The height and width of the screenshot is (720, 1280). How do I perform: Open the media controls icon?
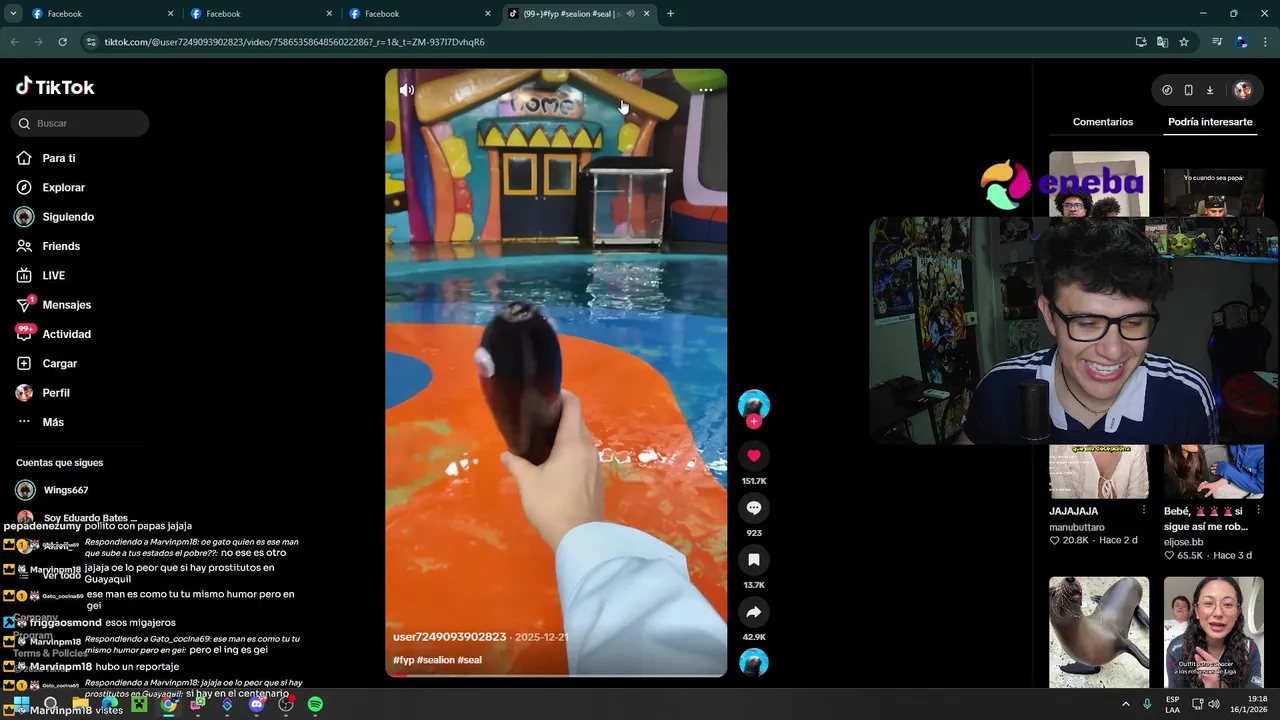point(1217,42)
